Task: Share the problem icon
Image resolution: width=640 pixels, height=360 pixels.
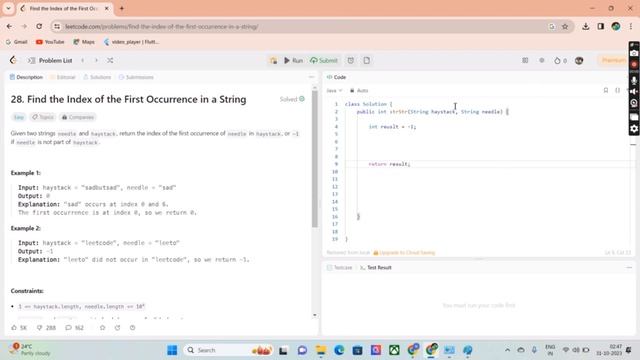Action: (x=118, y=328)
